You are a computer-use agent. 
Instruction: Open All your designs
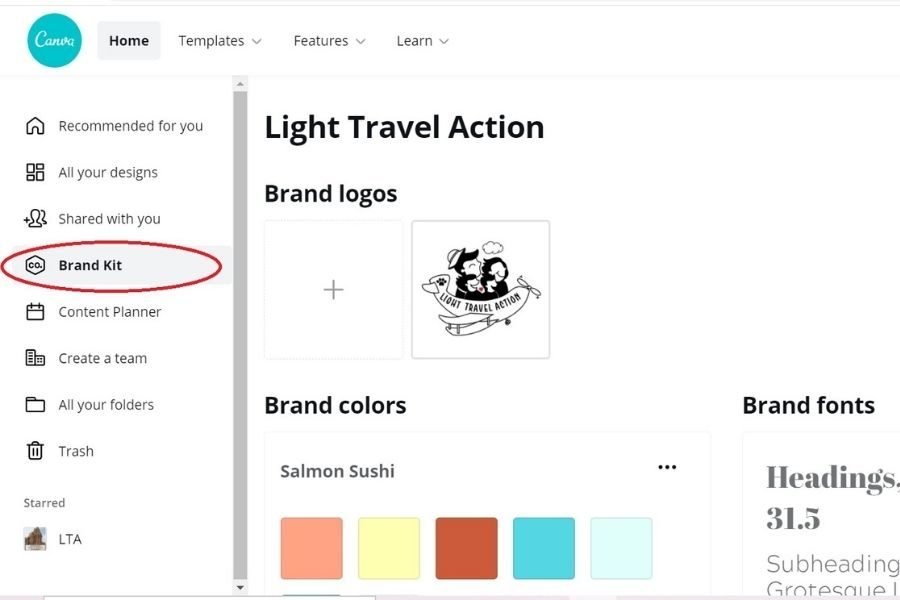click(108, 172)
